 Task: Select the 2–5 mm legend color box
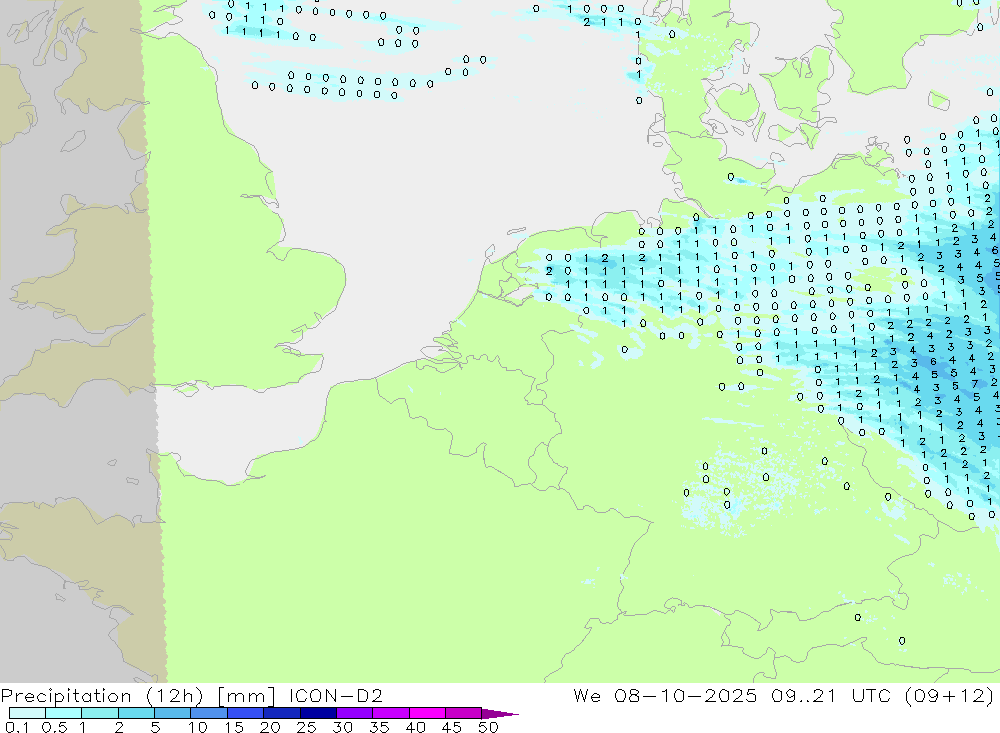[136, 713]
